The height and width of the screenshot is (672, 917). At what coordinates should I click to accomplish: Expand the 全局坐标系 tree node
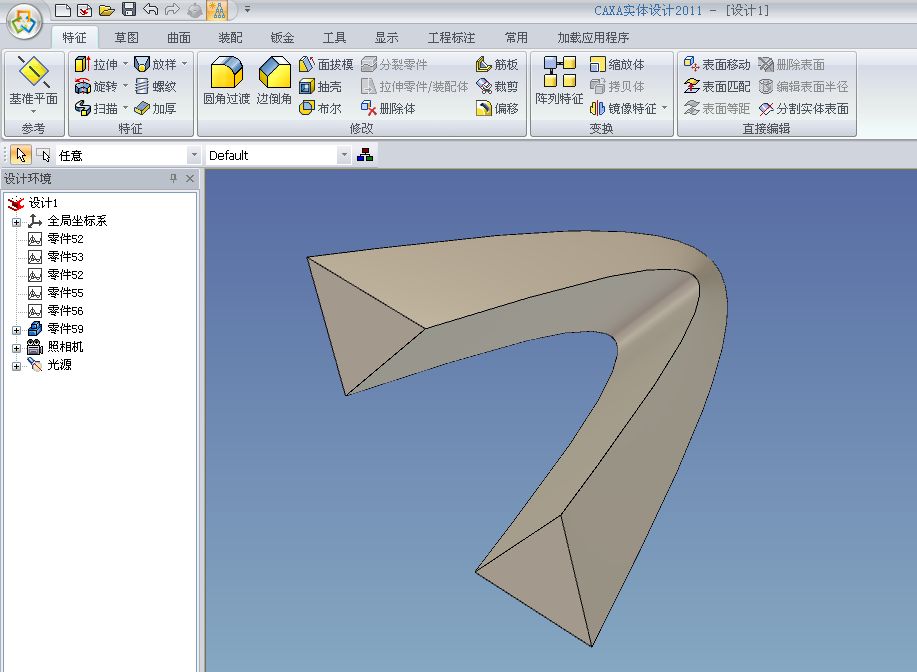pos(16,221)
